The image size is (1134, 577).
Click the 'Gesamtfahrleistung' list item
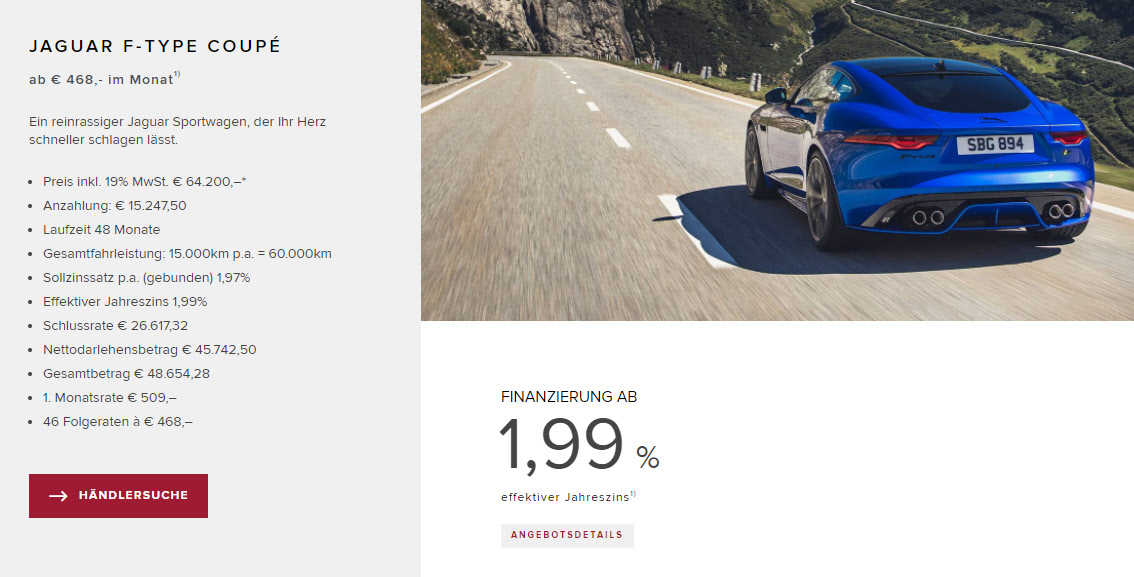tap(187, 253)
